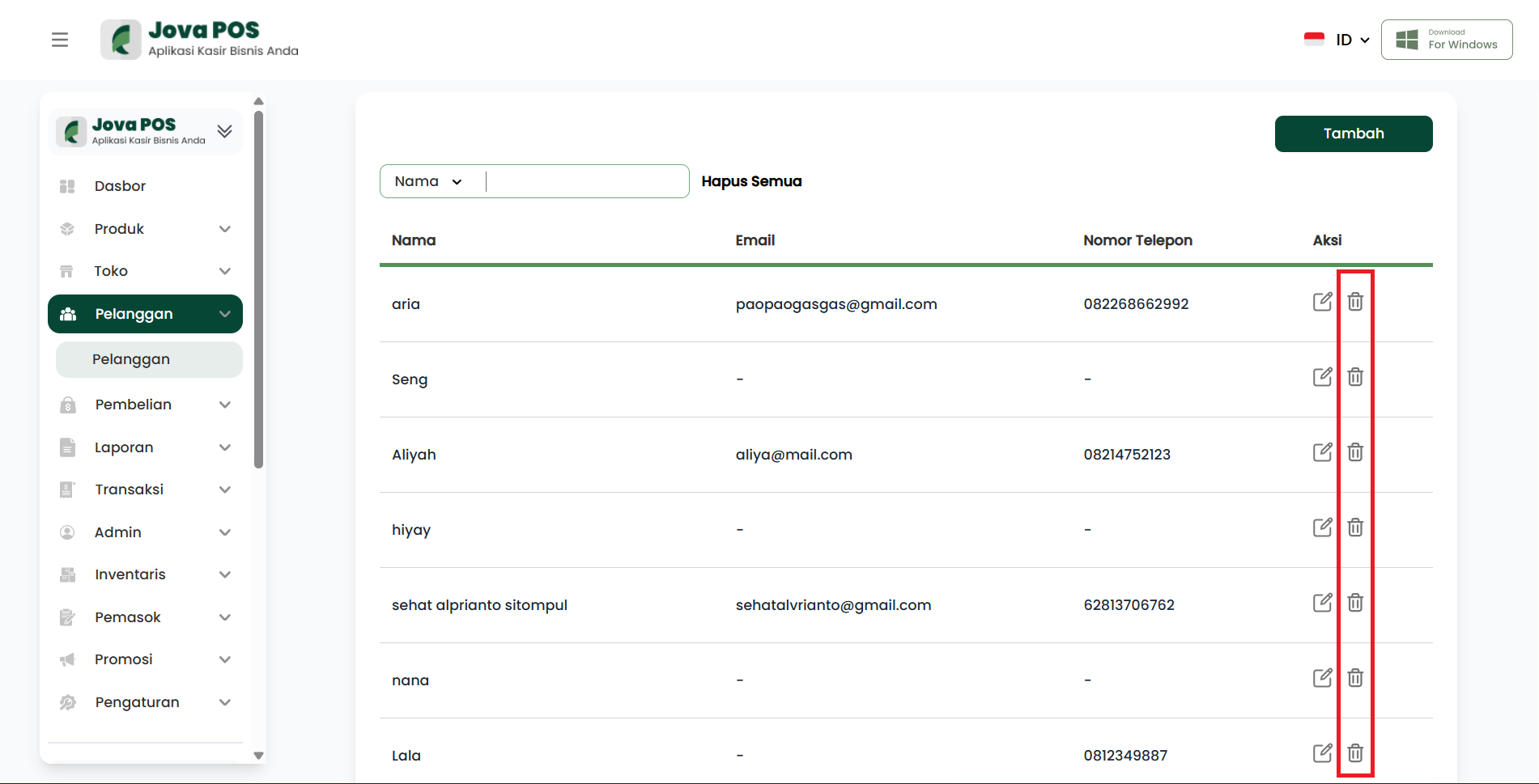Edit the hiyay customer row

(1322, 528)
